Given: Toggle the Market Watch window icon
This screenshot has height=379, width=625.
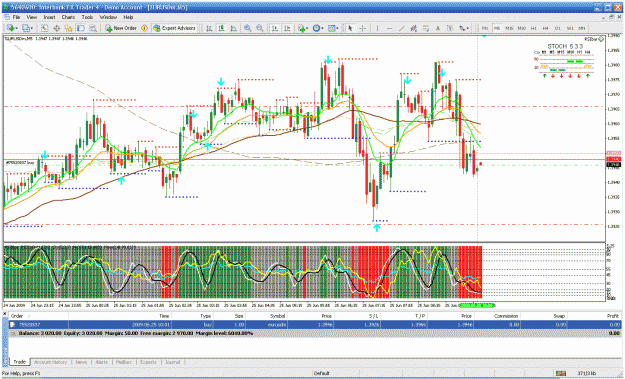Looking at the screenshot, I should click(44, 28).
